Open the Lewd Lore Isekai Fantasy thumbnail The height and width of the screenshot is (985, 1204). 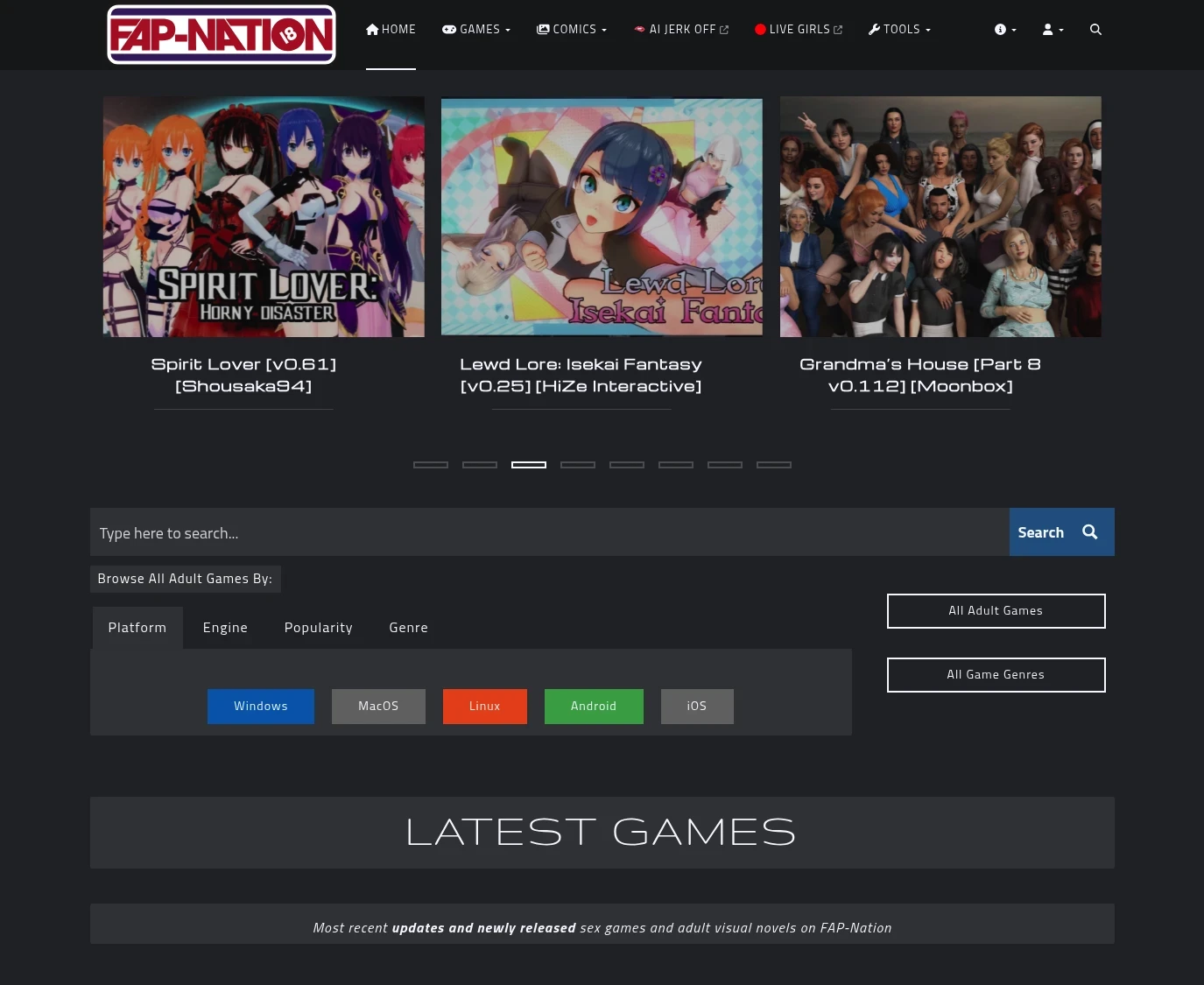point(602,216)
